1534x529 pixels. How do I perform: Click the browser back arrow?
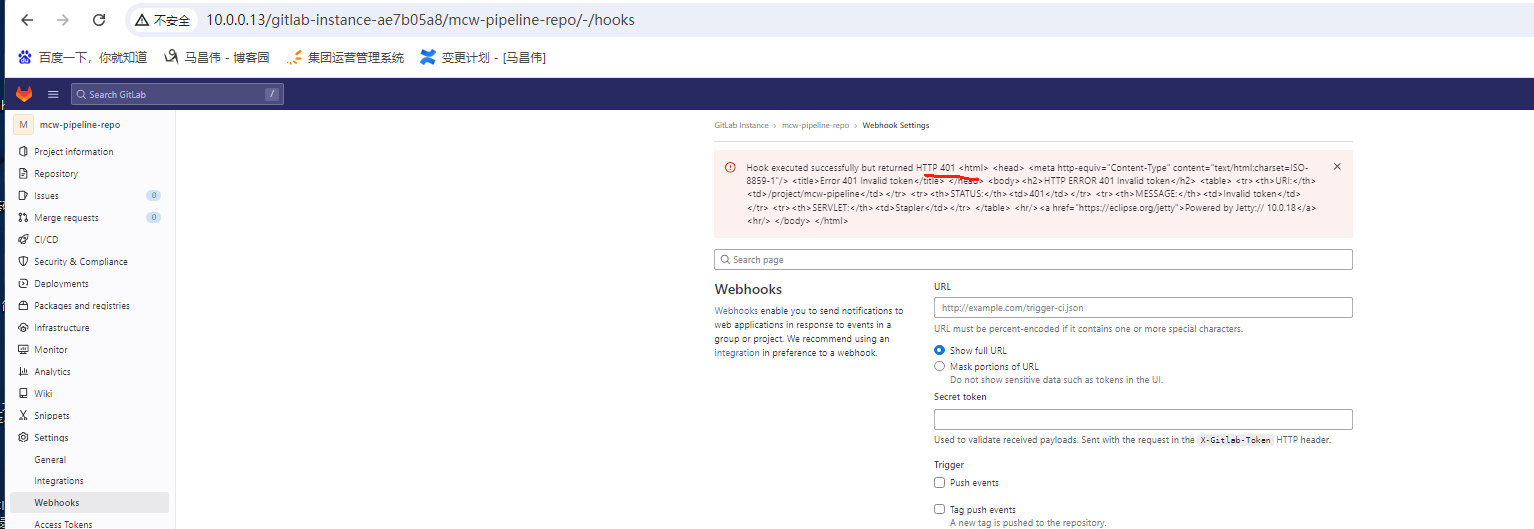27,20
